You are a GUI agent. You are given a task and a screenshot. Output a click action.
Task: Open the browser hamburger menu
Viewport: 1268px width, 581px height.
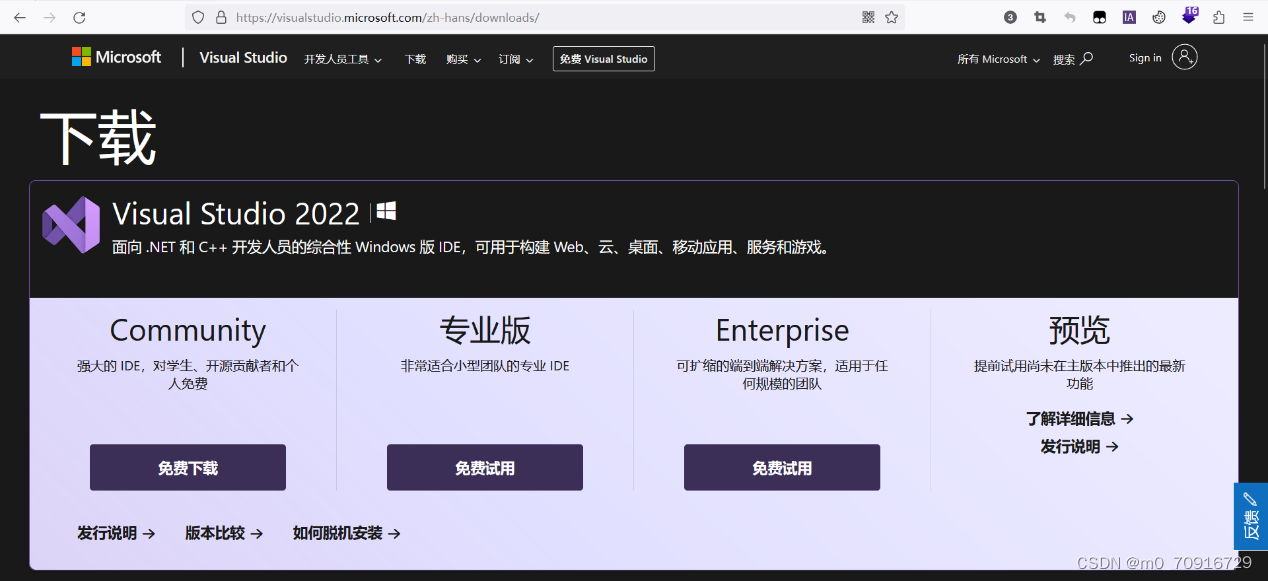[1248, 17]
